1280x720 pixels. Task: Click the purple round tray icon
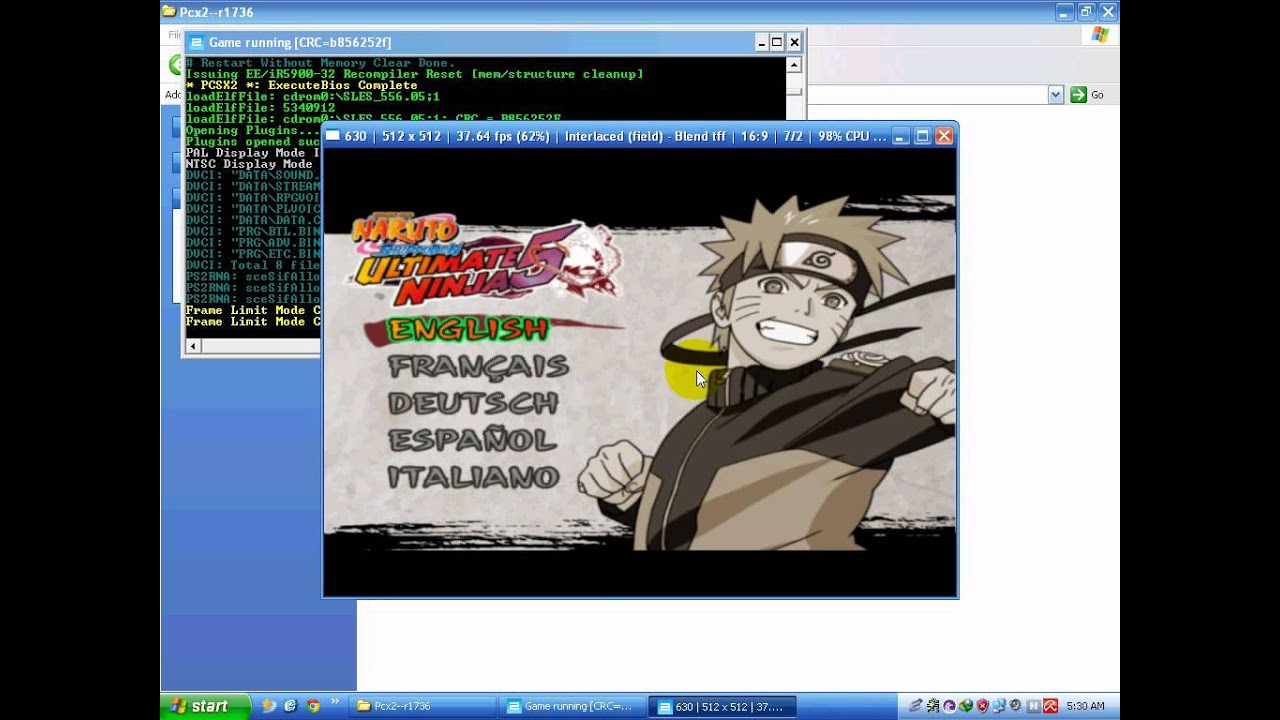point(949,706)
